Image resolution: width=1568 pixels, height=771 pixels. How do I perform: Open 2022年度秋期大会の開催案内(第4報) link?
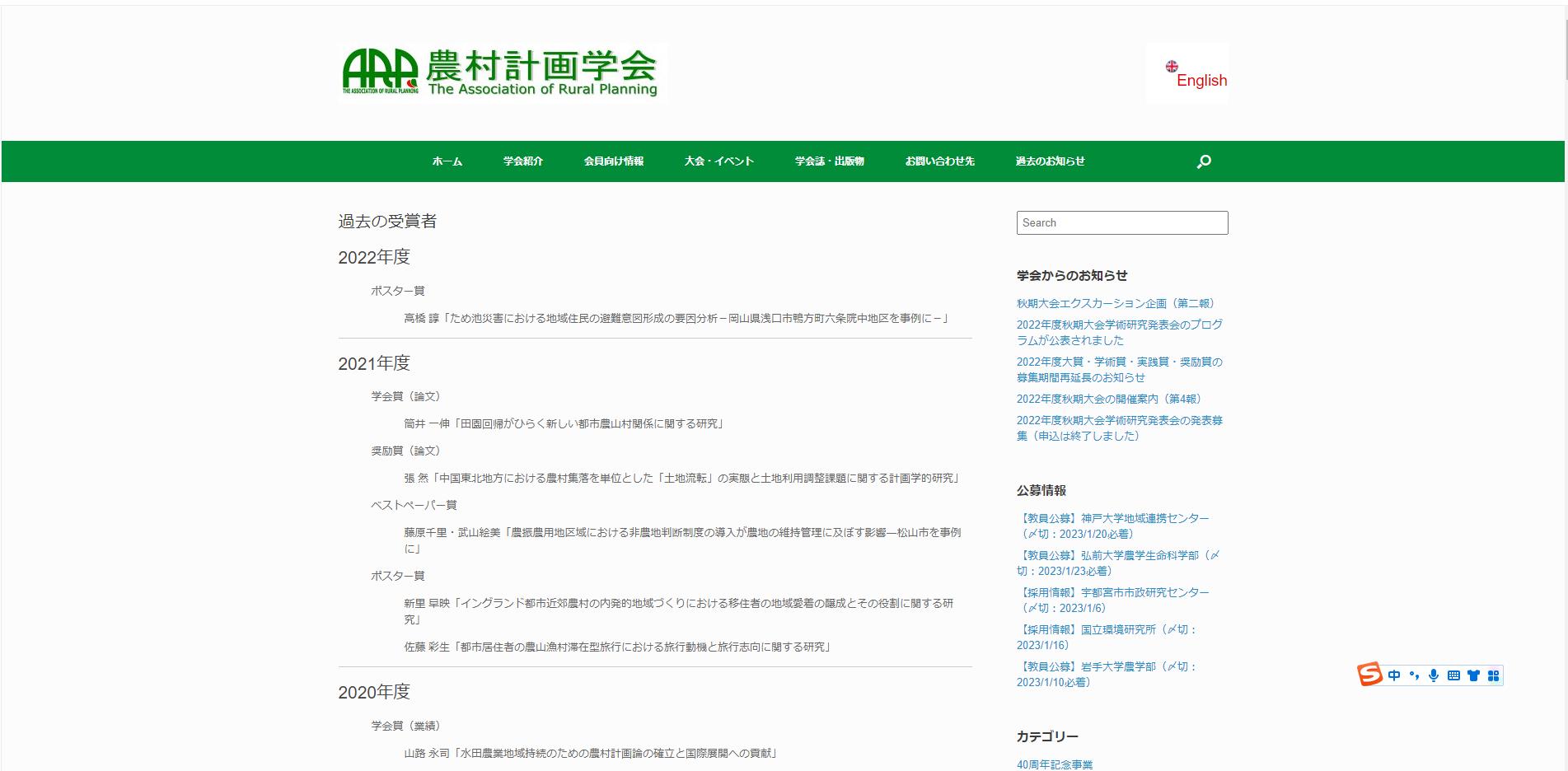(x=1112, y=399)
